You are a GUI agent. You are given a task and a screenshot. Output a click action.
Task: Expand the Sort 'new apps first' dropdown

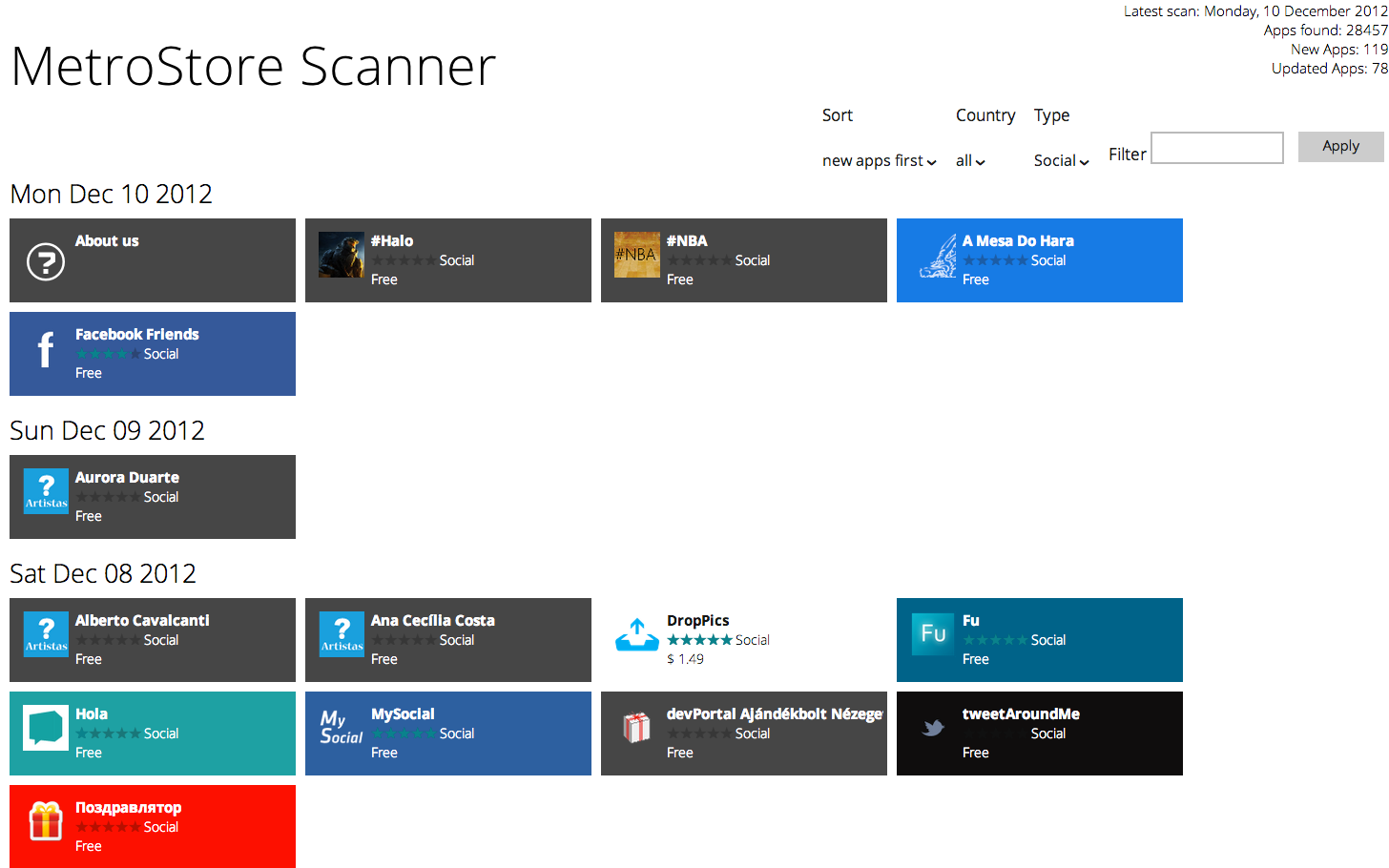coord(879,161)
